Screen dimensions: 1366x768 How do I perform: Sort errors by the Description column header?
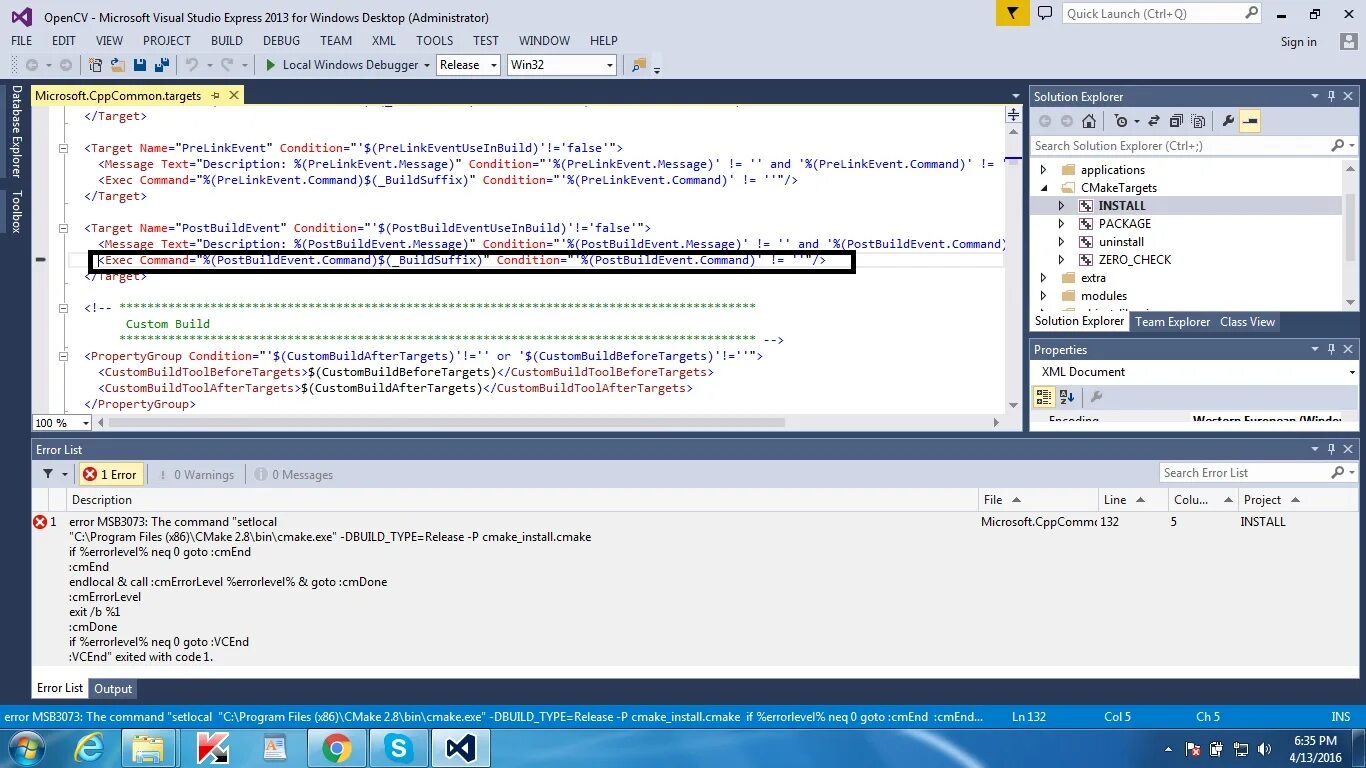point(523,500)
